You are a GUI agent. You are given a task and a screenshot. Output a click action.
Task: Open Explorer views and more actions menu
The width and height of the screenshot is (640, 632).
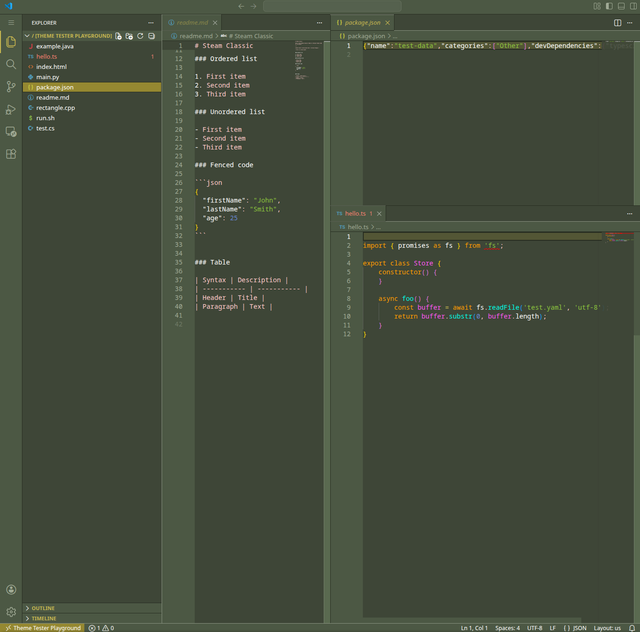click(x=151, y=23)
